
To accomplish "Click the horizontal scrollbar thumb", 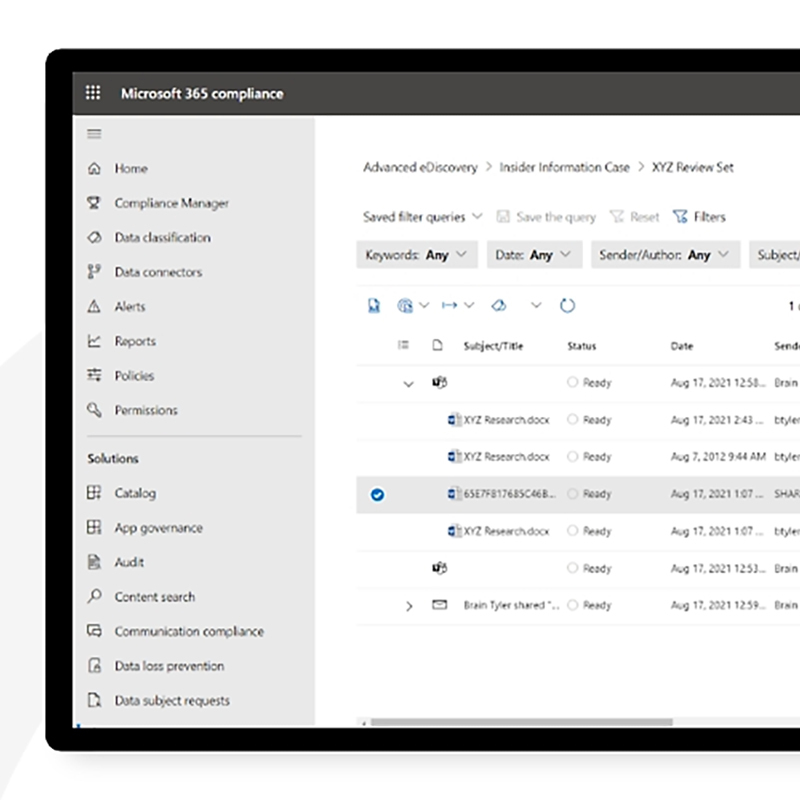I will (x=521, y=722).
